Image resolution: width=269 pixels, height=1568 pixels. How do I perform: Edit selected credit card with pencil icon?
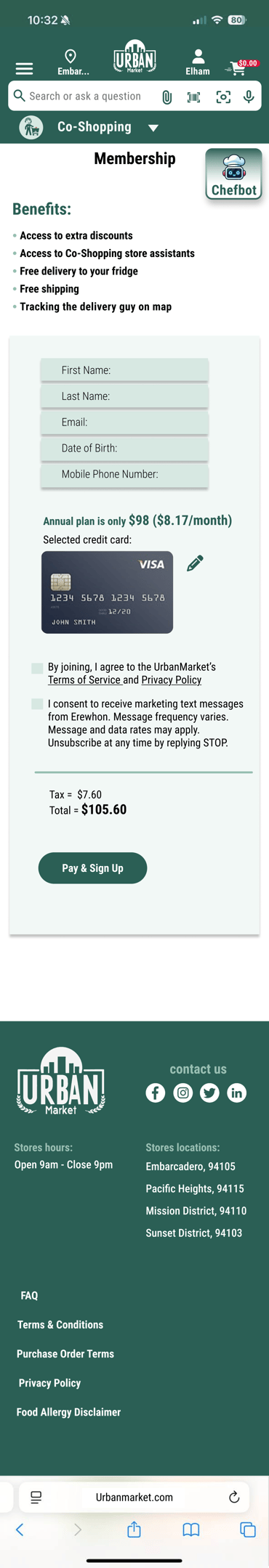click(195, 563)
